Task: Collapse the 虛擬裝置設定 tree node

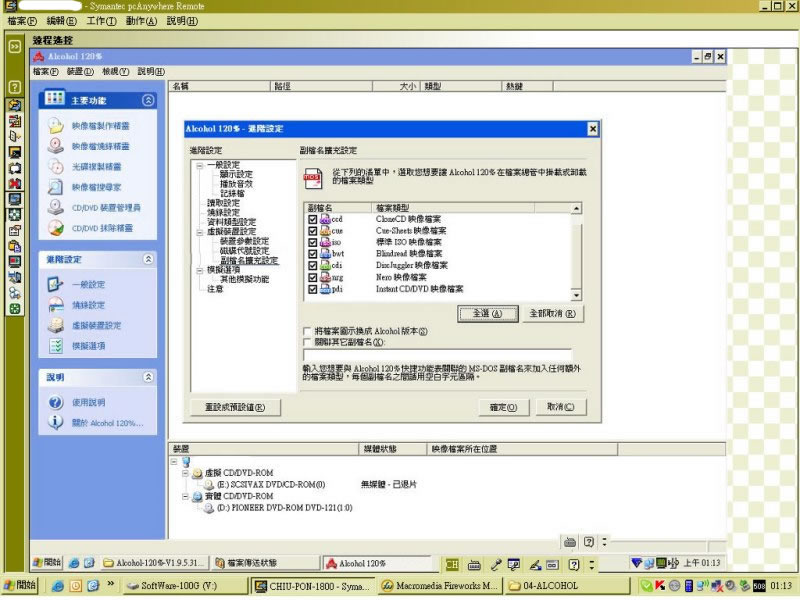Action: coord(199,232)
